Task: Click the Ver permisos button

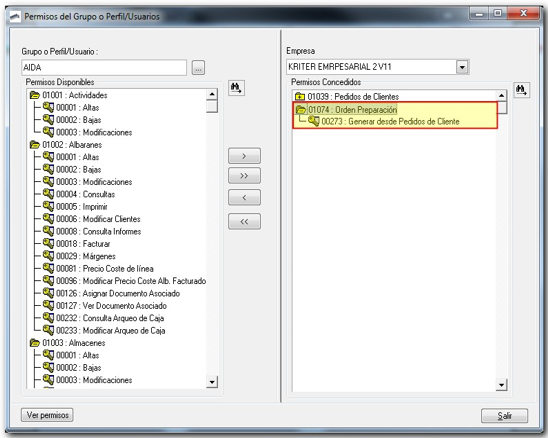Action: click(x=47, y=415)
